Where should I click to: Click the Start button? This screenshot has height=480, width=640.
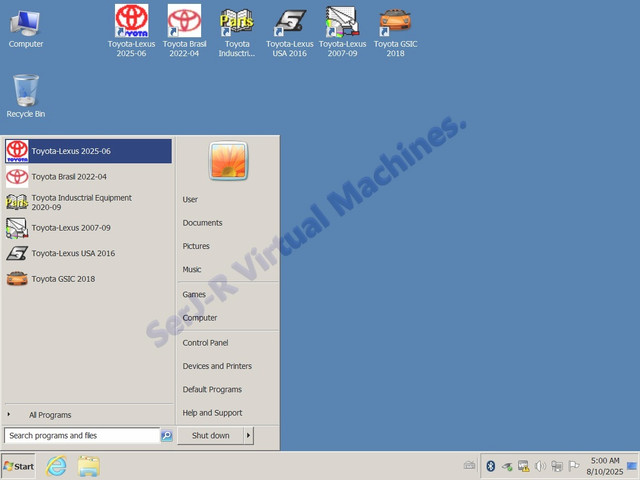pyautogui.click(x=18, y=466)
